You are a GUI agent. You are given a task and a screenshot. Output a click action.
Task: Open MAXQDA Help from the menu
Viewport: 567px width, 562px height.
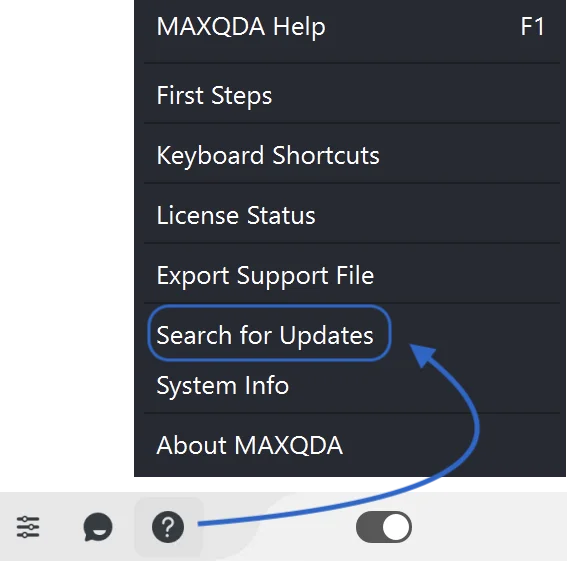tap(350, 27)
